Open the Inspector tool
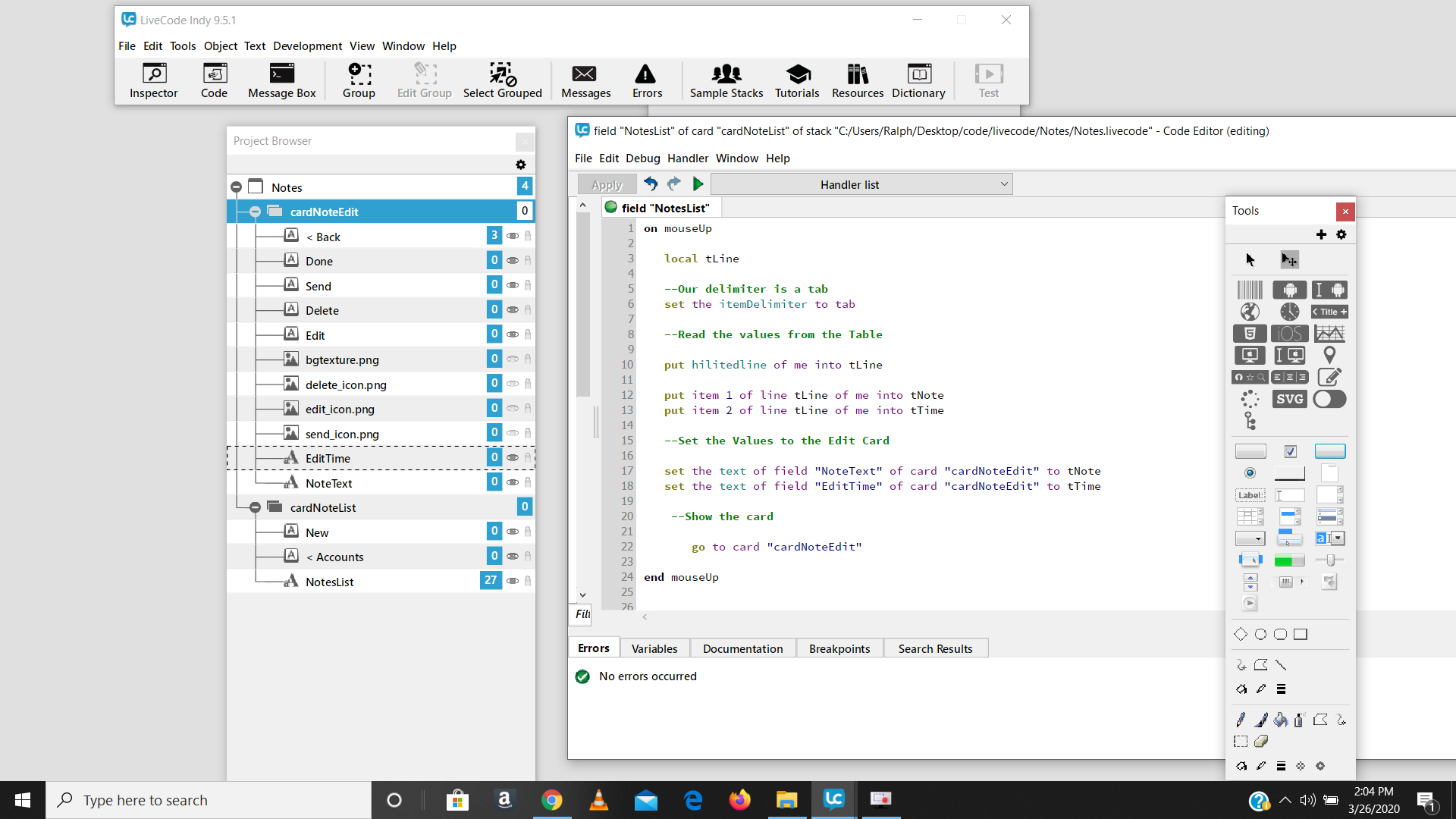Image resolution: width=1456 pixels, height=819 pixels. [x=153, y=80]
